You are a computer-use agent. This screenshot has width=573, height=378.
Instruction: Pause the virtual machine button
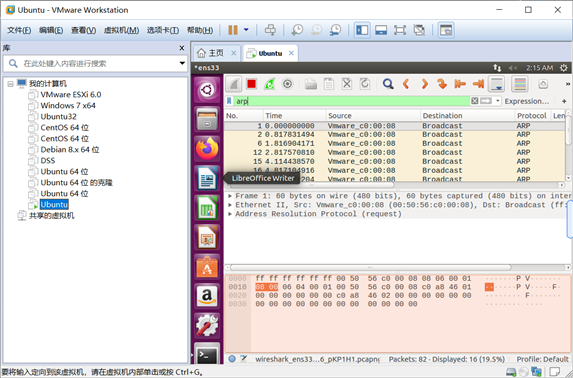click(233, 30)
